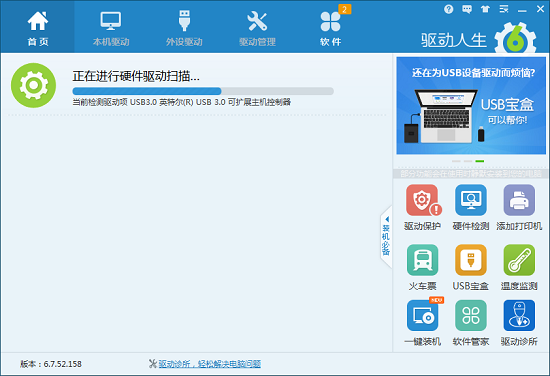Switch to 本机驱动 tab
The image size is (550, 376).
(x=111, y=27)
